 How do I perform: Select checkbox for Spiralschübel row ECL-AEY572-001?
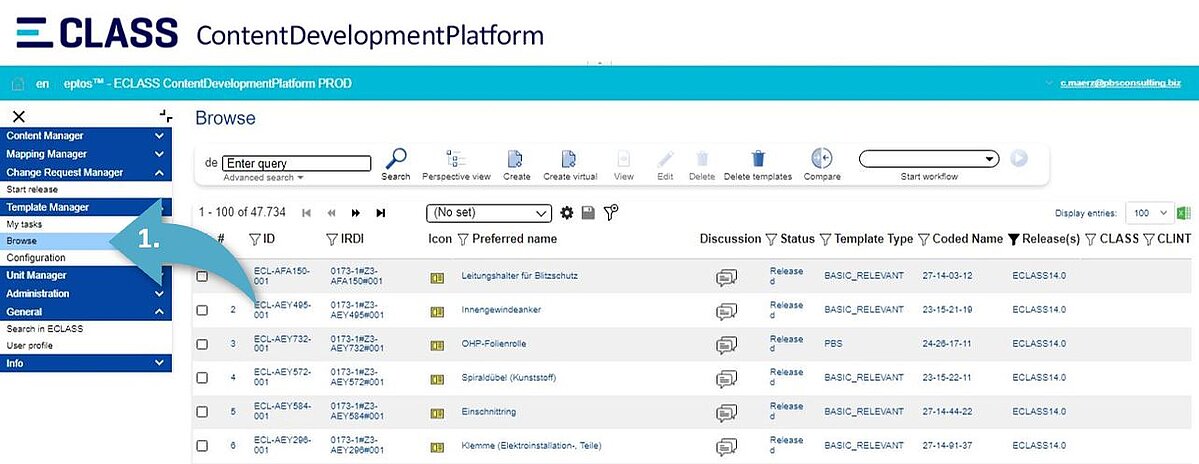(x=202, y=378)
